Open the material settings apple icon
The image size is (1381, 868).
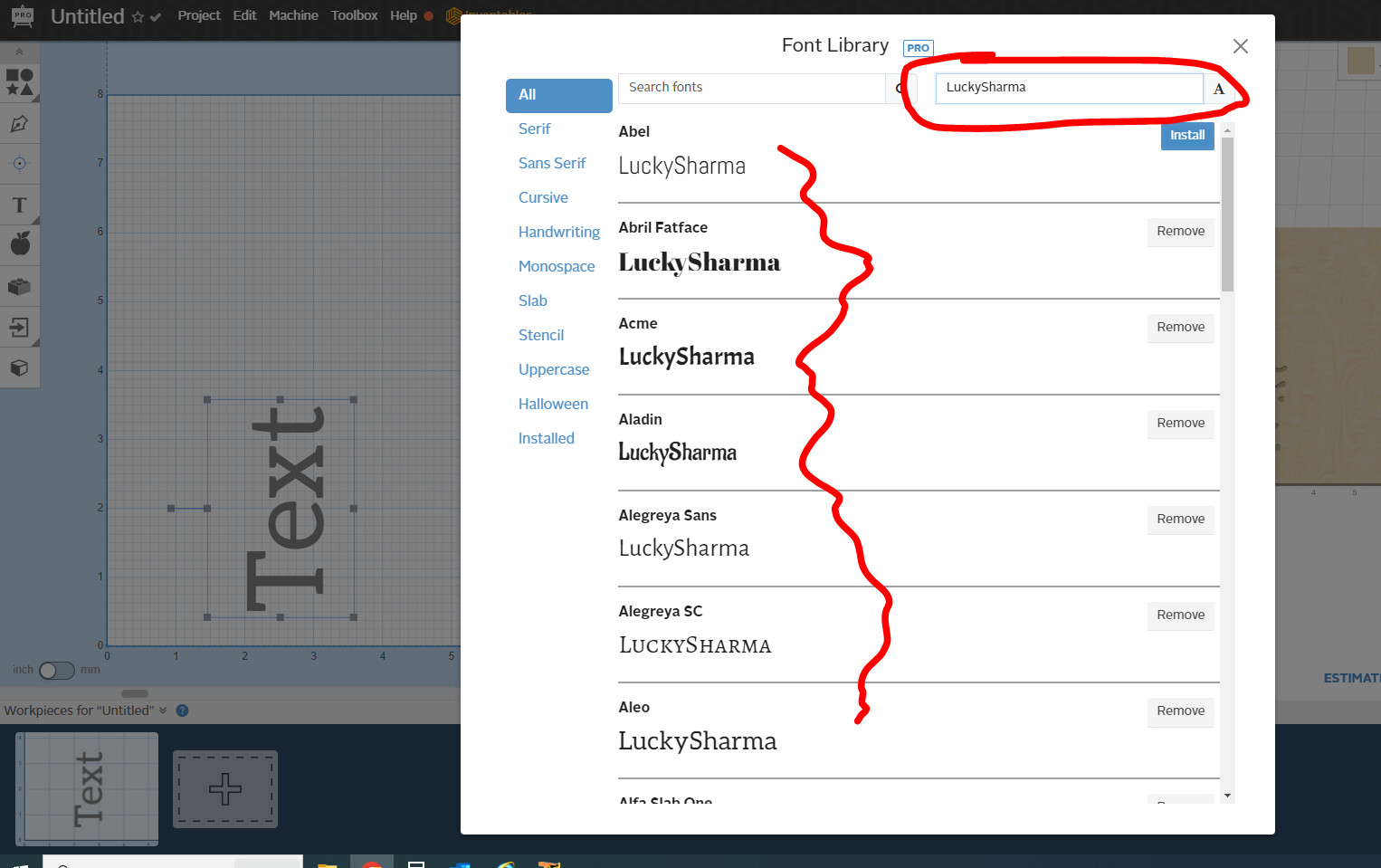click(x=20, y=243)
